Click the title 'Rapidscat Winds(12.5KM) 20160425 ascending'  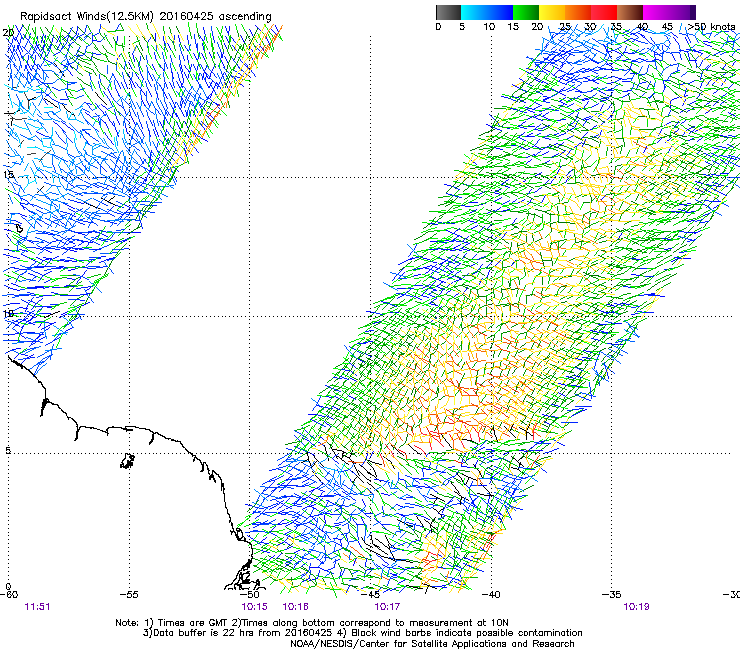click(146, 17)
